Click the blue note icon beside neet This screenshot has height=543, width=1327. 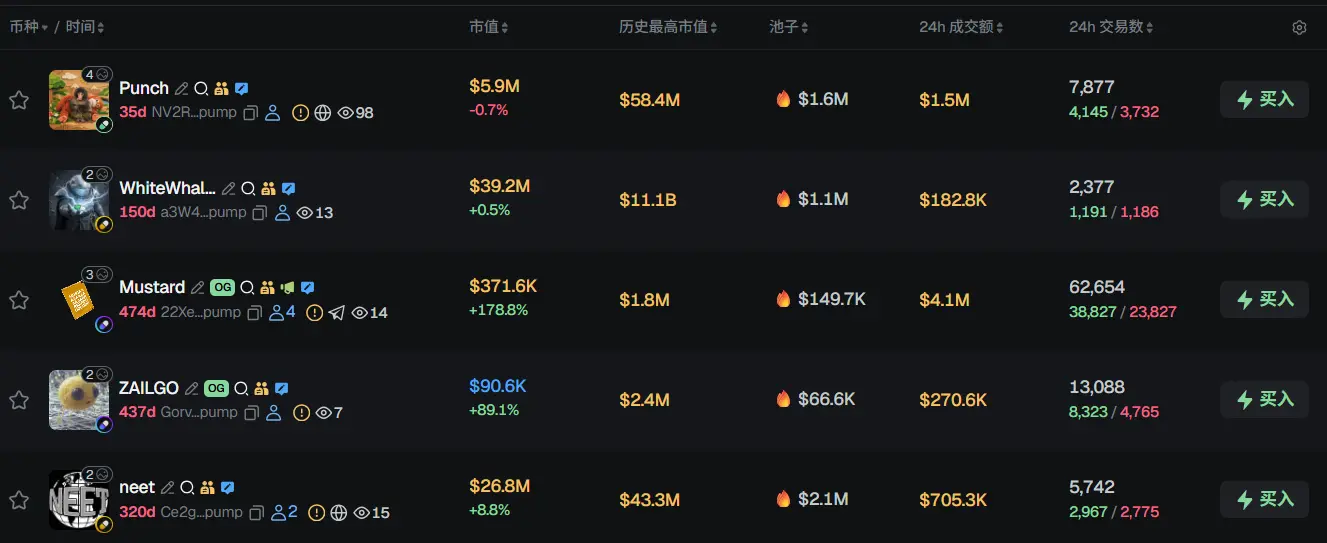tap(228, 488)
